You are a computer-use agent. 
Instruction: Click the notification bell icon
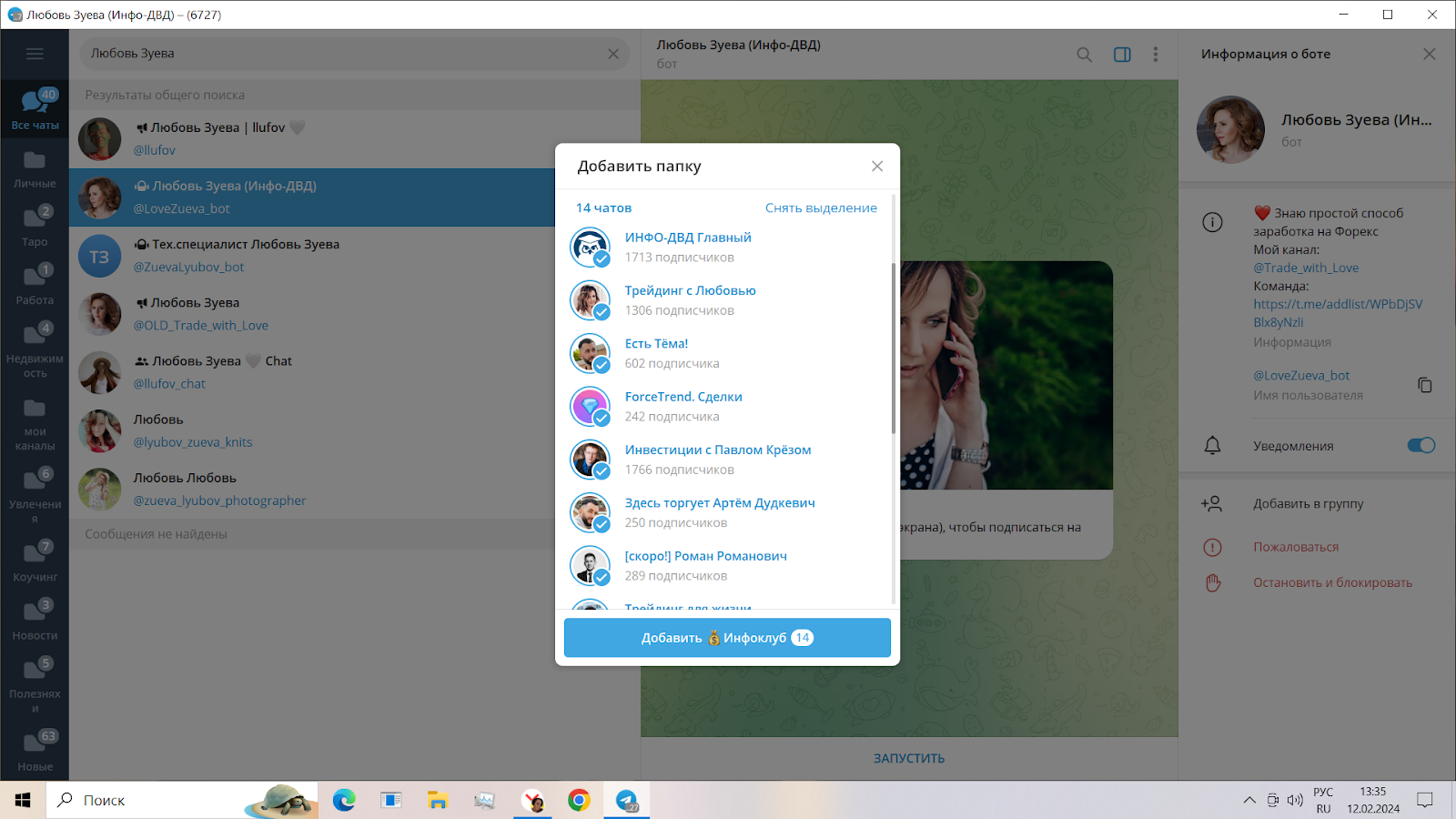pos(1212,445)
